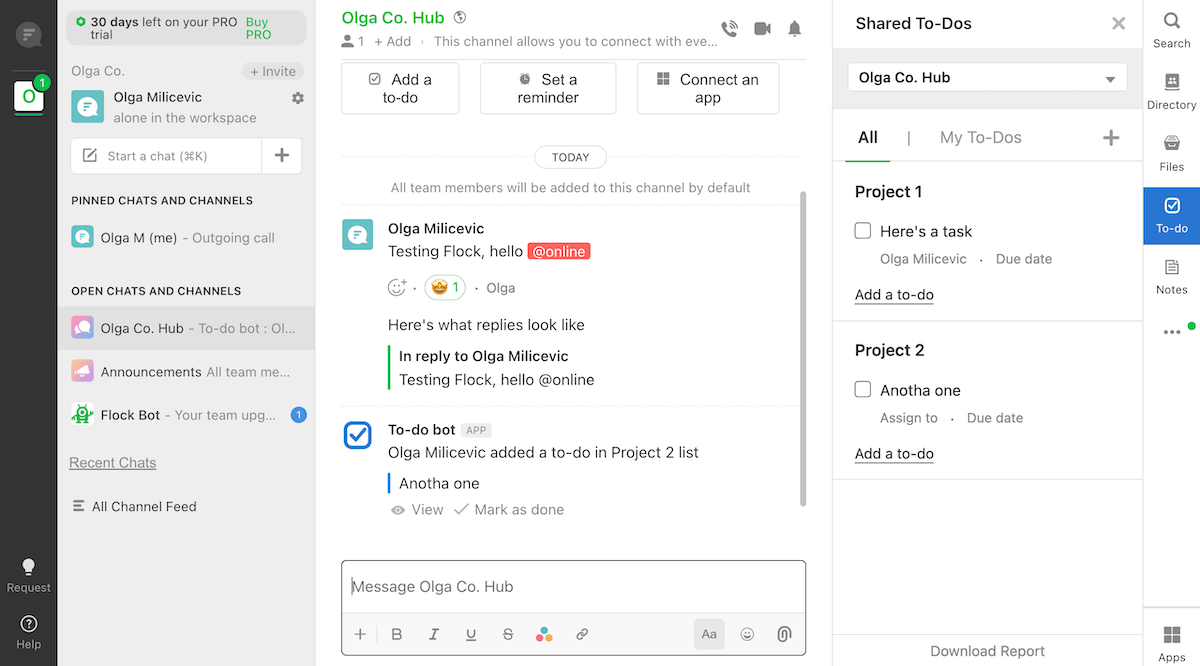The image size is (1200, 666).
Task: Click the 'Add a to-do' button in channel
Action: coord(400,88)
